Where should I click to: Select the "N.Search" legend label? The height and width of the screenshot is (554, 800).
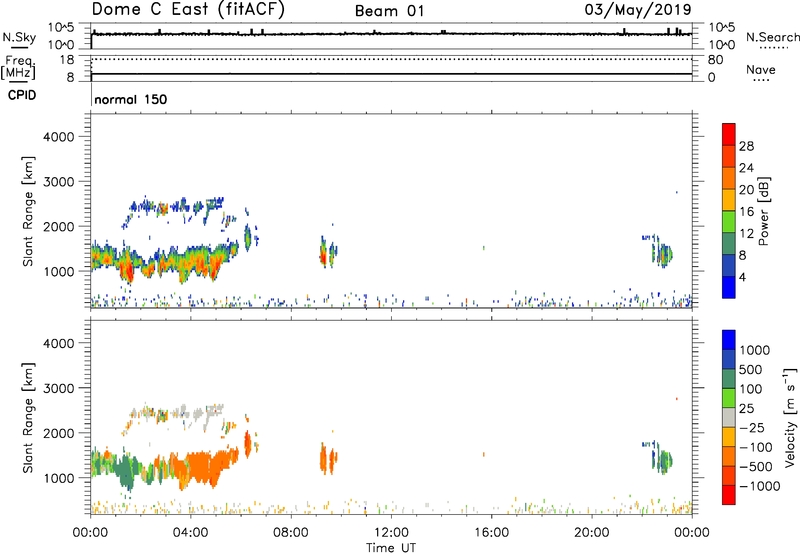pos(772,37)
